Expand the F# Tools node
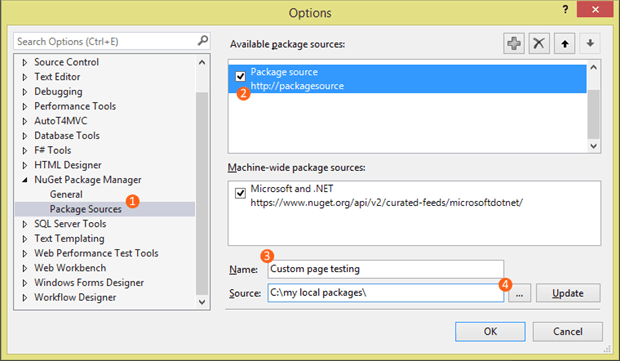This screenshot has width=620, height=361. point(25,151)
